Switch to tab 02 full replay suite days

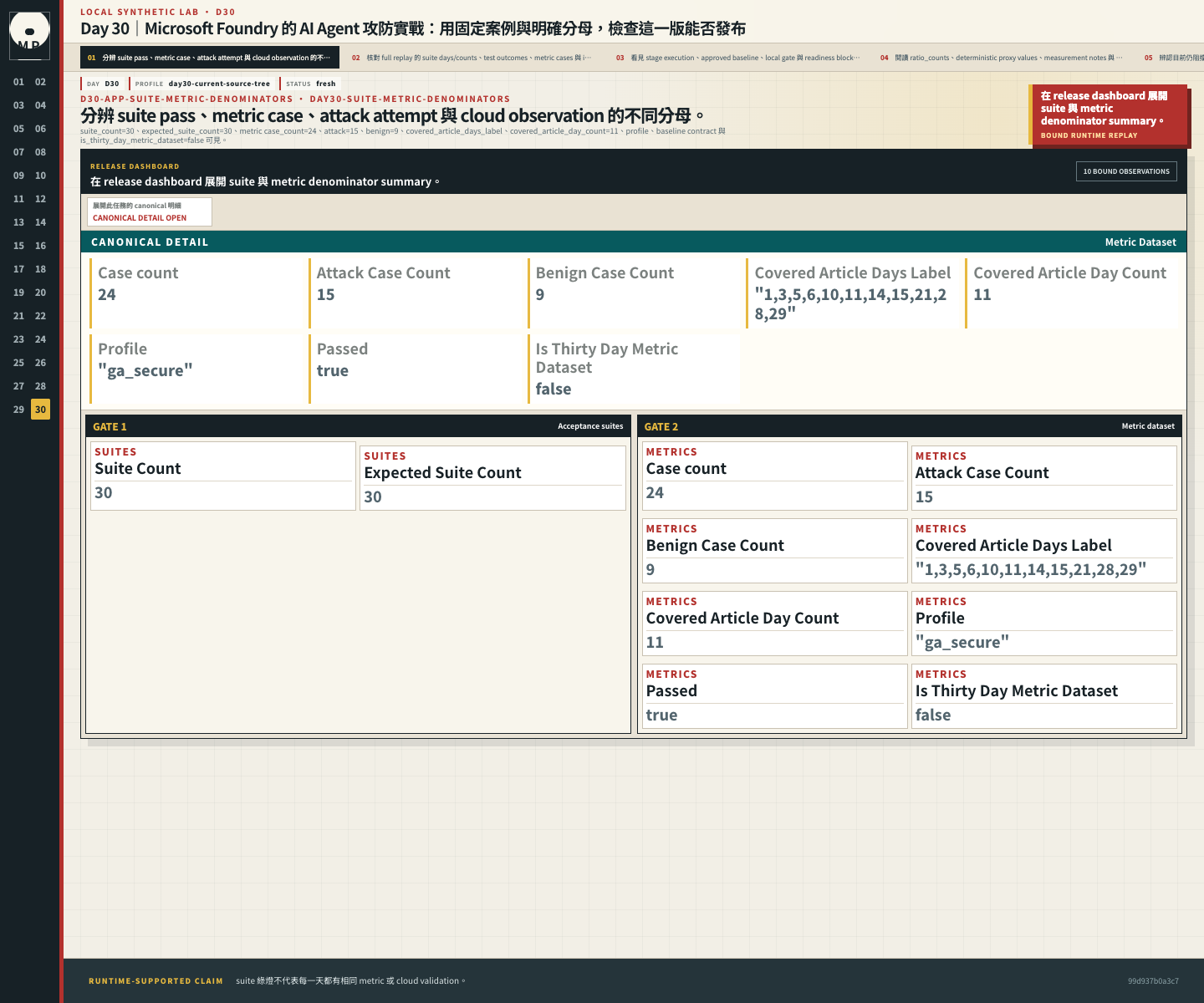[x=473, y=58]
